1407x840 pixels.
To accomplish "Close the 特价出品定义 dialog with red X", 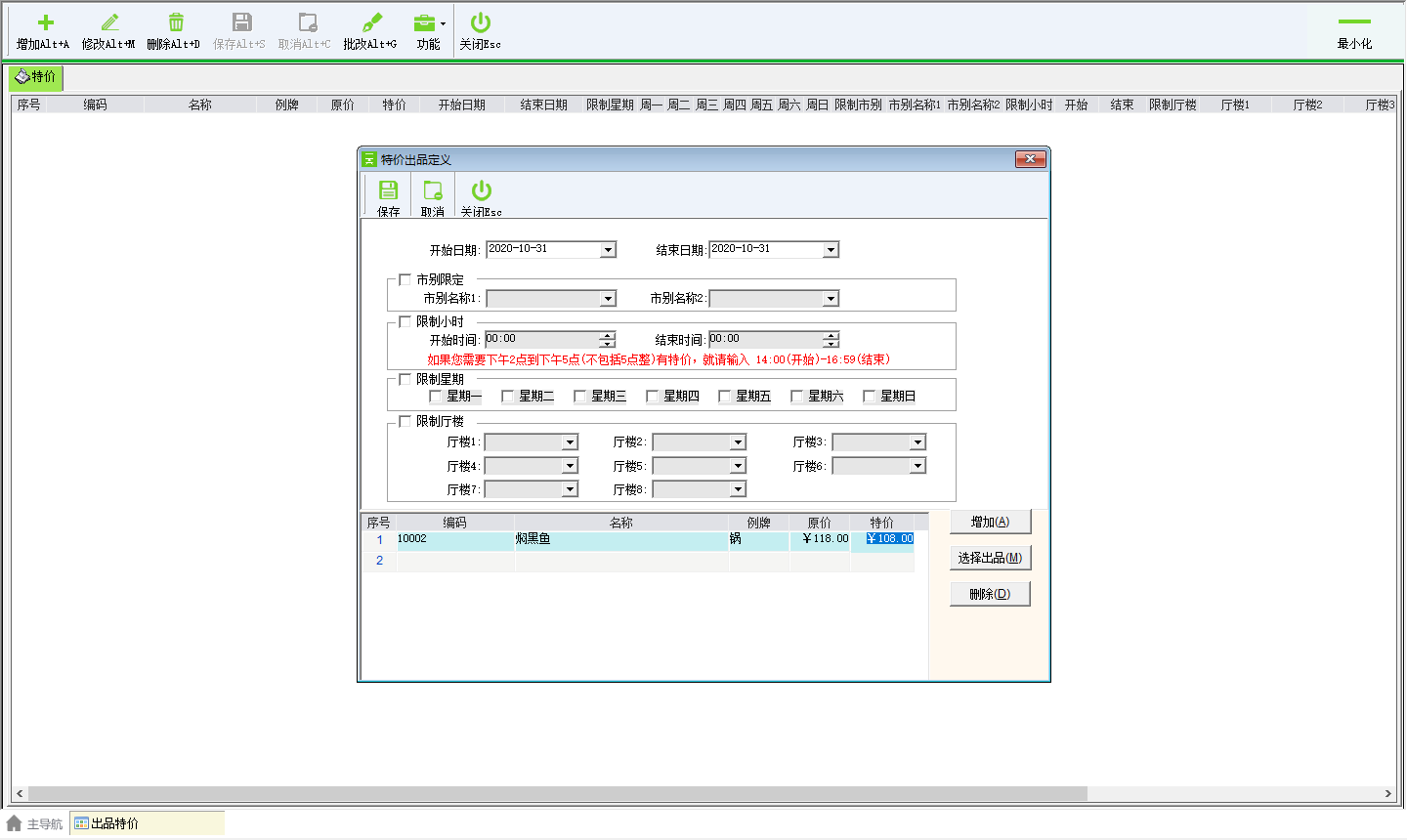I will tap(1031, 159).
